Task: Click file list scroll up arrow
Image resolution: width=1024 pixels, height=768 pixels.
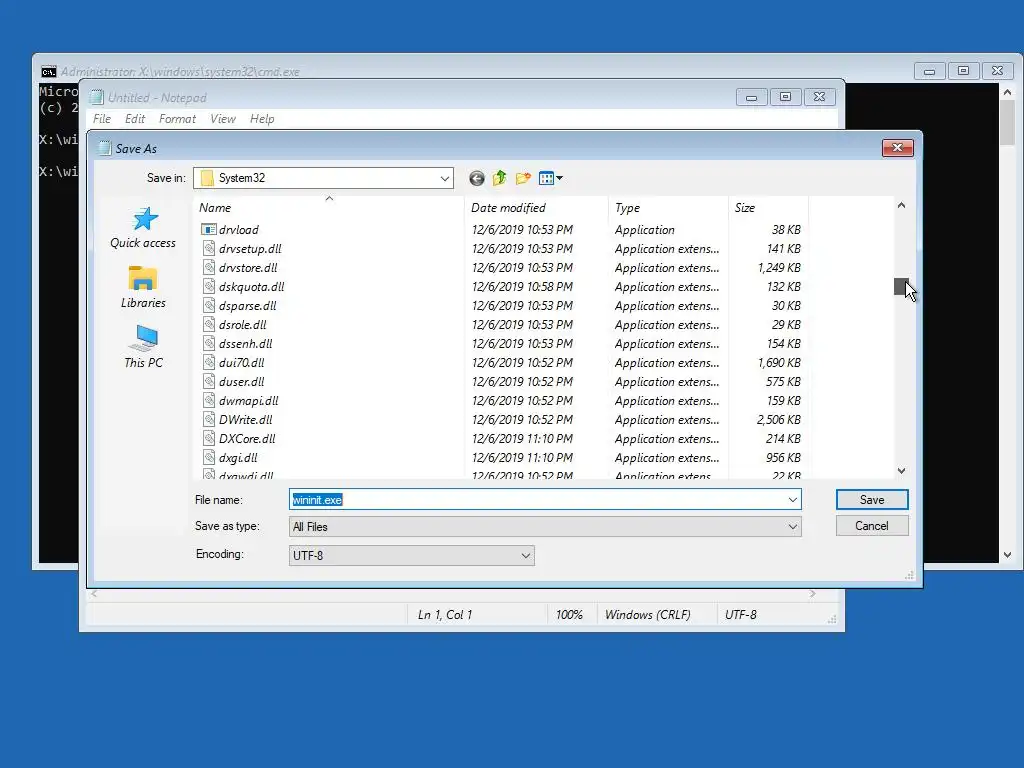Action: (901, 205)
